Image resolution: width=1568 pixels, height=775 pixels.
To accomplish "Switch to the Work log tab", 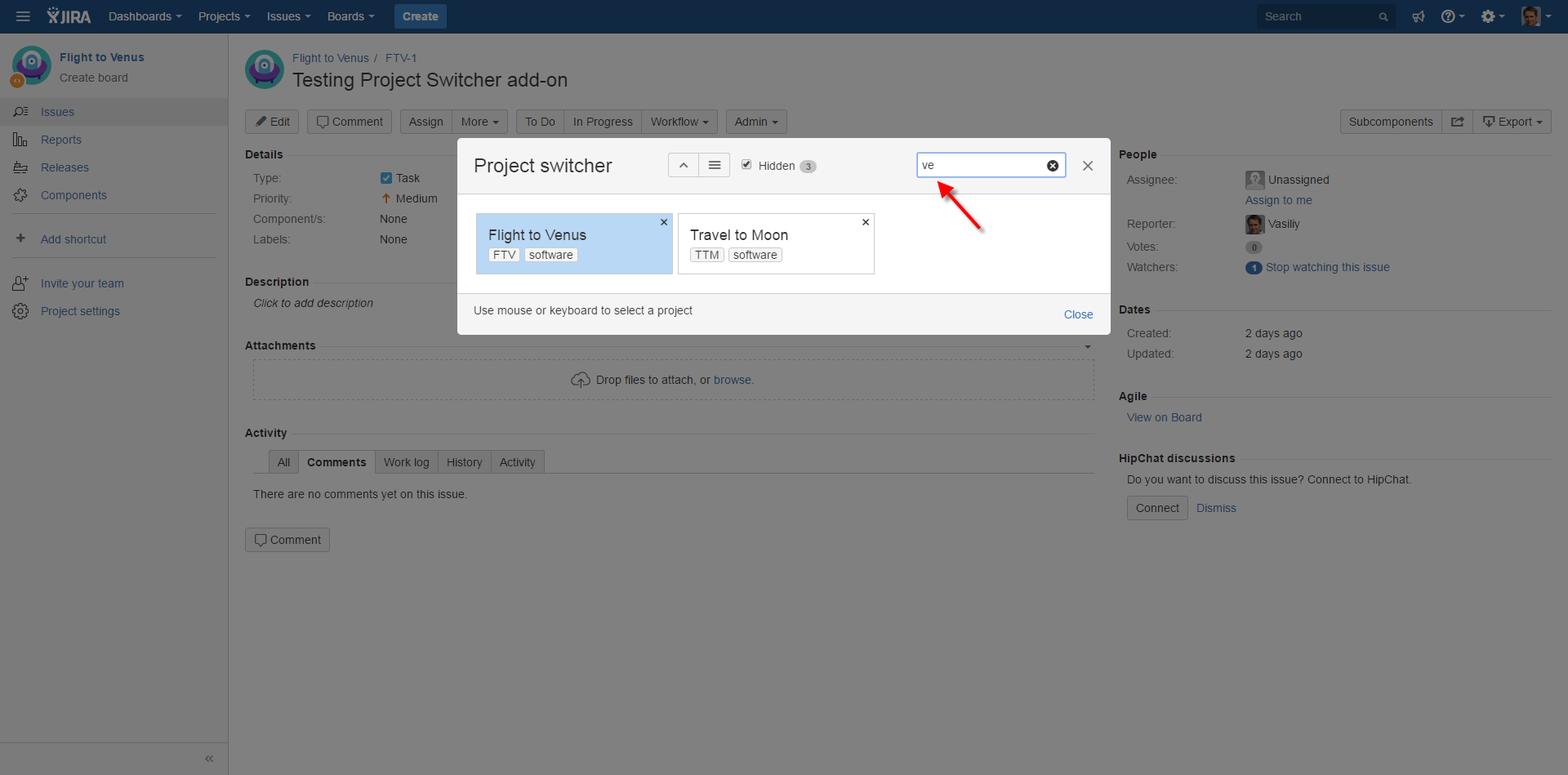I will (407, 462).
